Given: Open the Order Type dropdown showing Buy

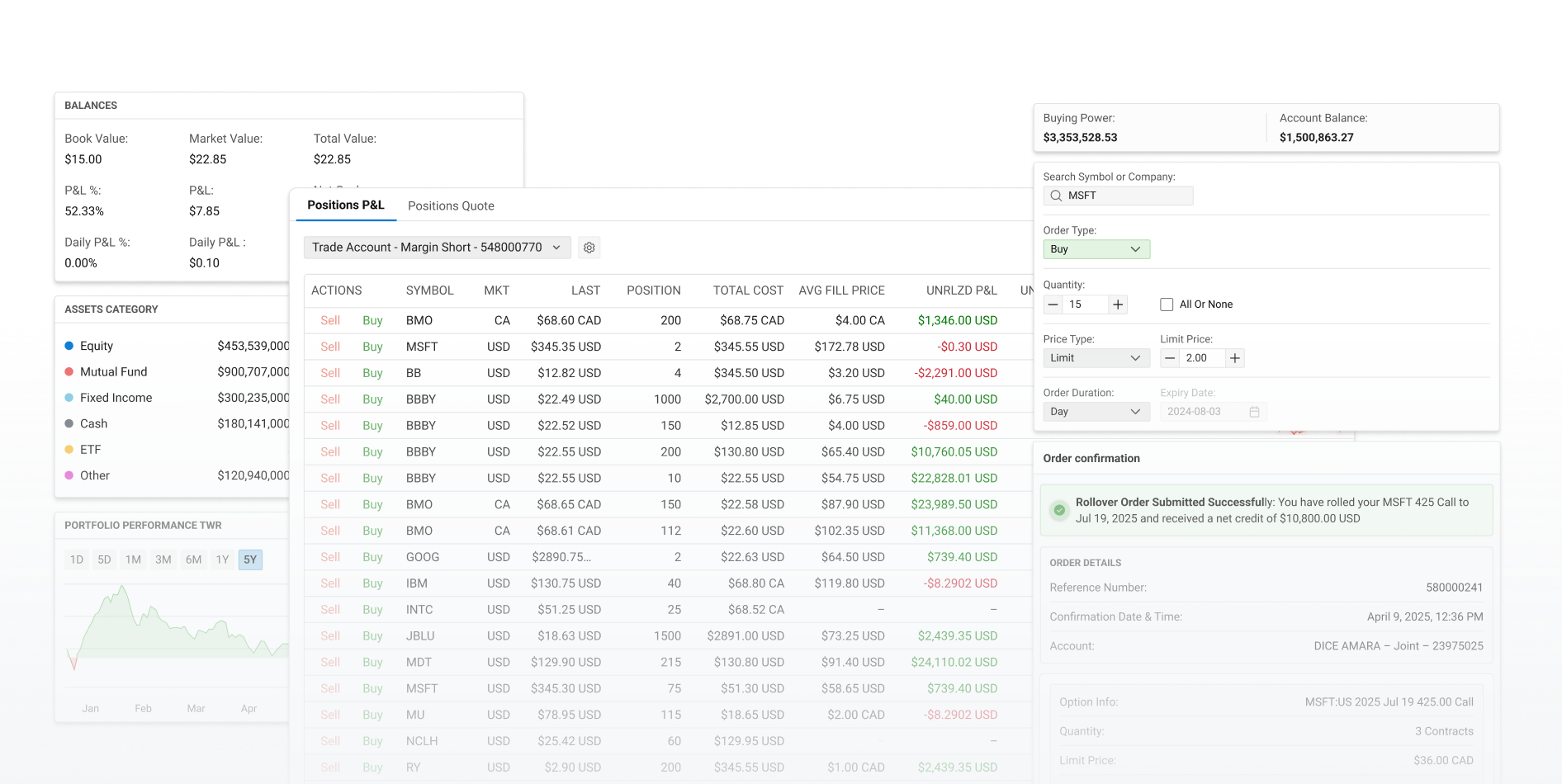Looking at the screenshot, I should (1096, 249).
